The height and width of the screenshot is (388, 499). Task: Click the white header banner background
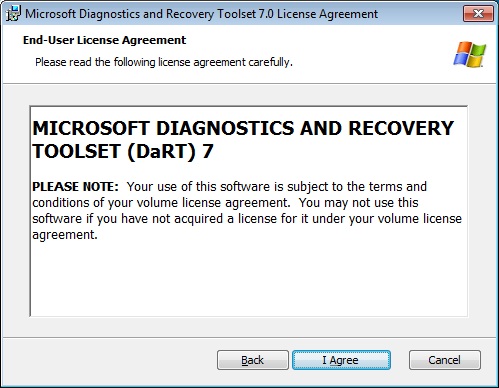pyautogui.click(x=367, y=53)
